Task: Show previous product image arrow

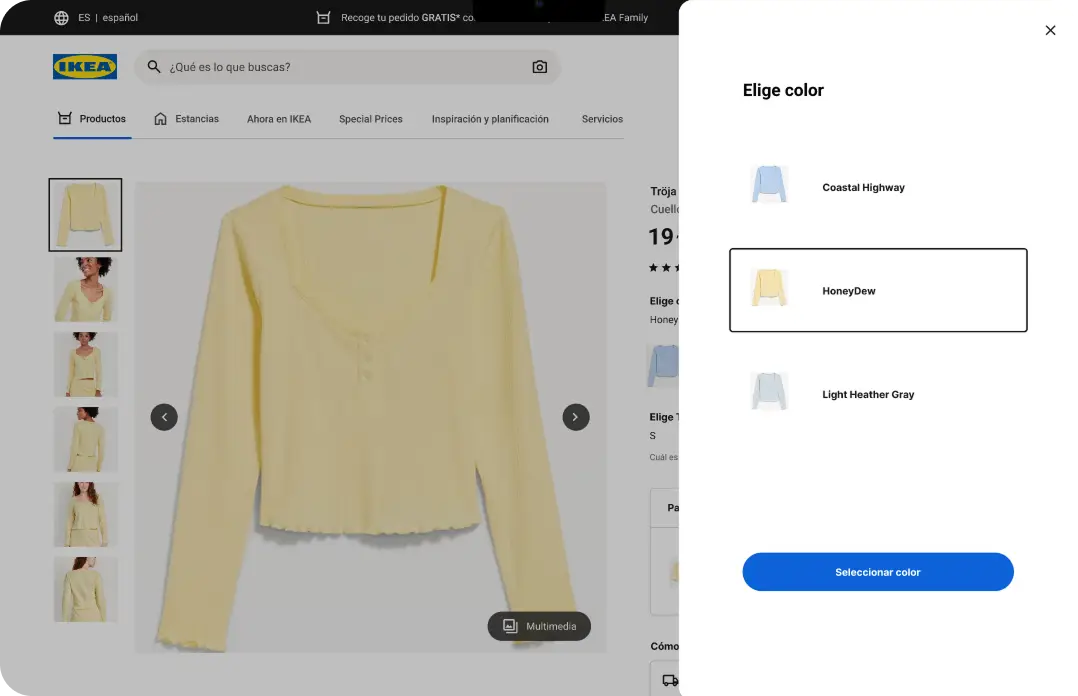Action: pos(164,417)
